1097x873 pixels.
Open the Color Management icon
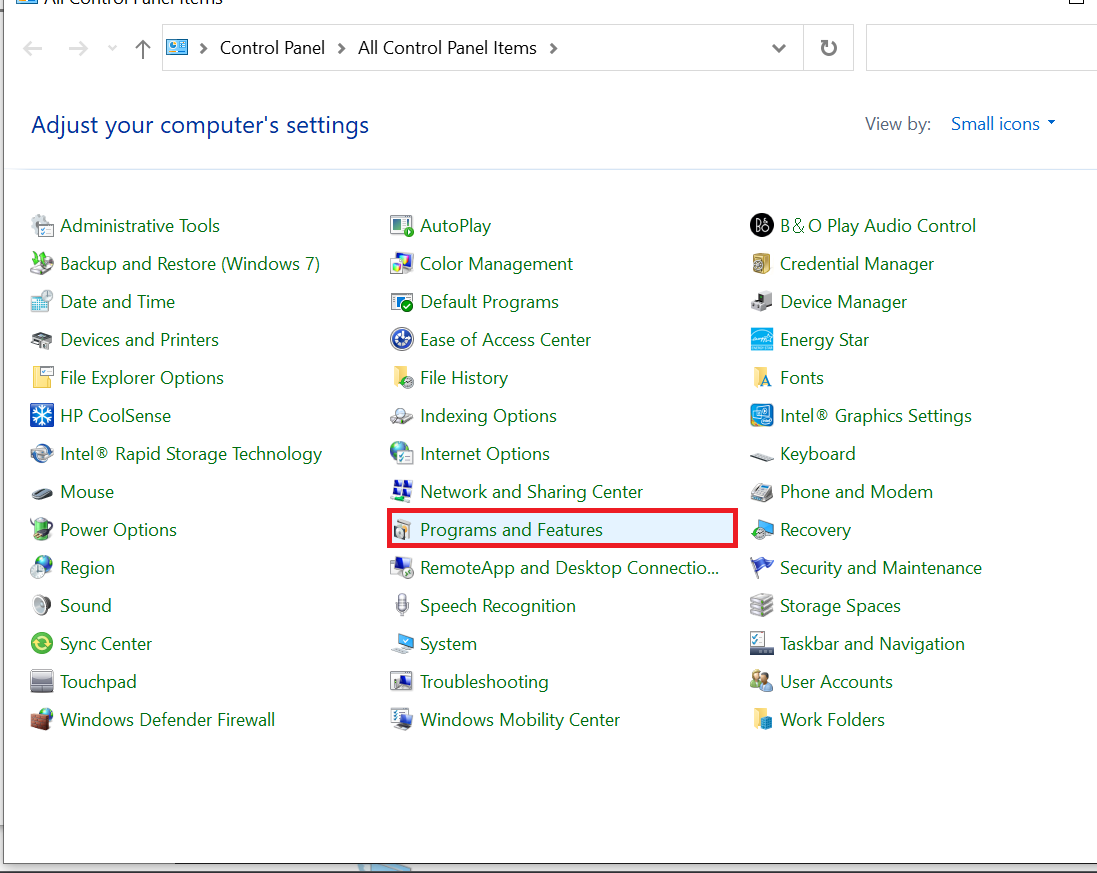[x=402, y=264]
